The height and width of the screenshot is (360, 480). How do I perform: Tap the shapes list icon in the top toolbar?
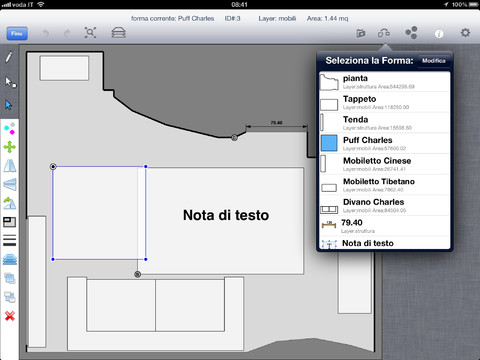(384, 33)
